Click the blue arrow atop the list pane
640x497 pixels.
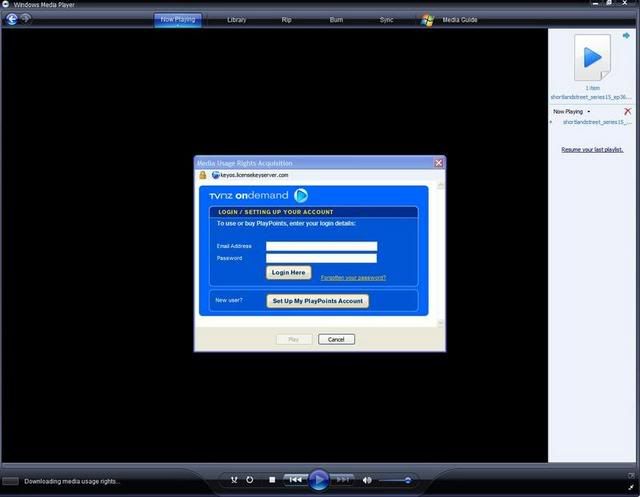626,36
